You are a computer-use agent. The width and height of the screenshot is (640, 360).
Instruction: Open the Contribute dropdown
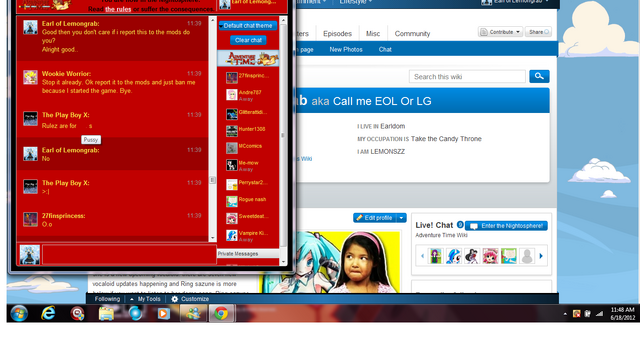pos(500,32)
